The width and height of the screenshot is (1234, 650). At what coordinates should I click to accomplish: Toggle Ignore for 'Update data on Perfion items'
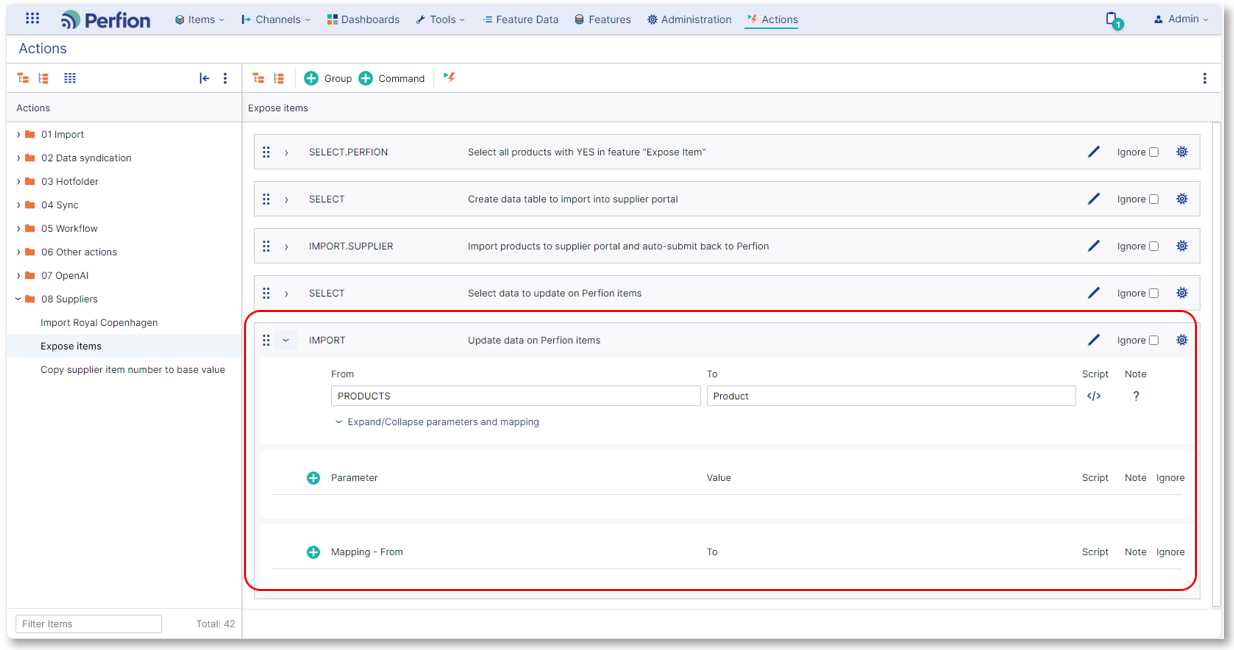1153,340
